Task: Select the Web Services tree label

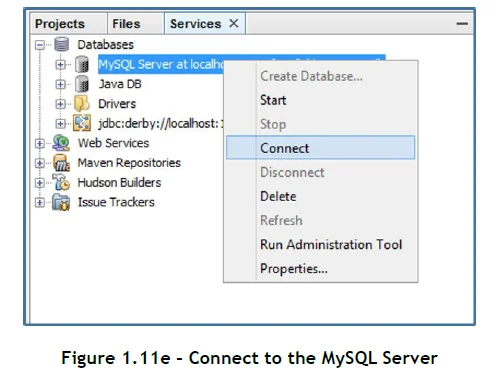Action: (113, 143)
